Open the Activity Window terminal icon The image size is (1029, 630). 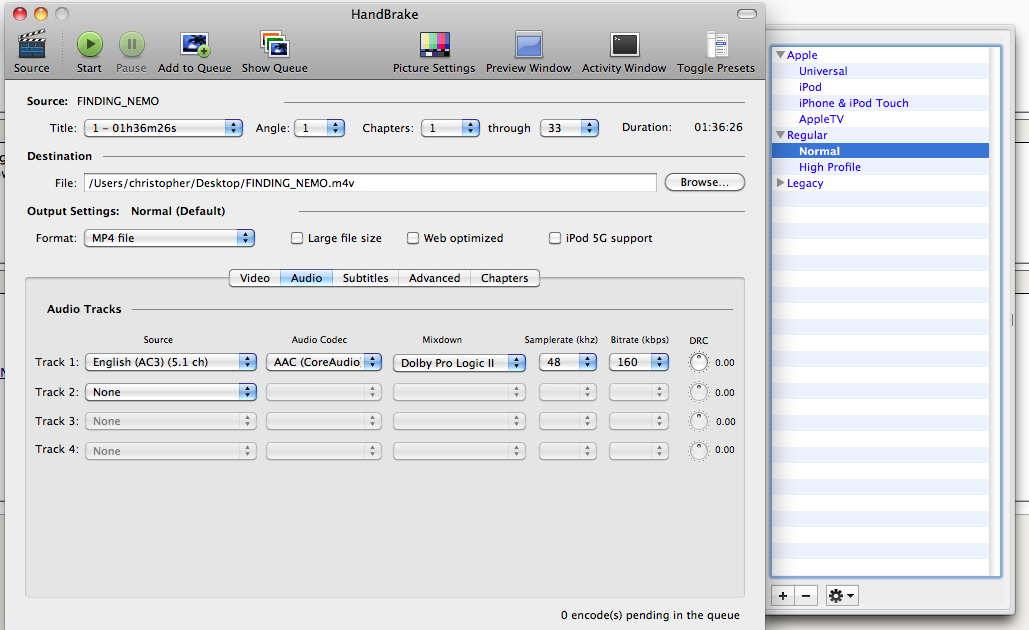624,45
